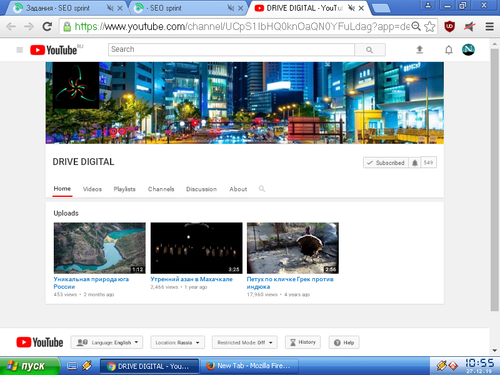Click the crossed-out megaphone extension icon
The height and width of the screenshot is (375, 500).
[470, 26]
